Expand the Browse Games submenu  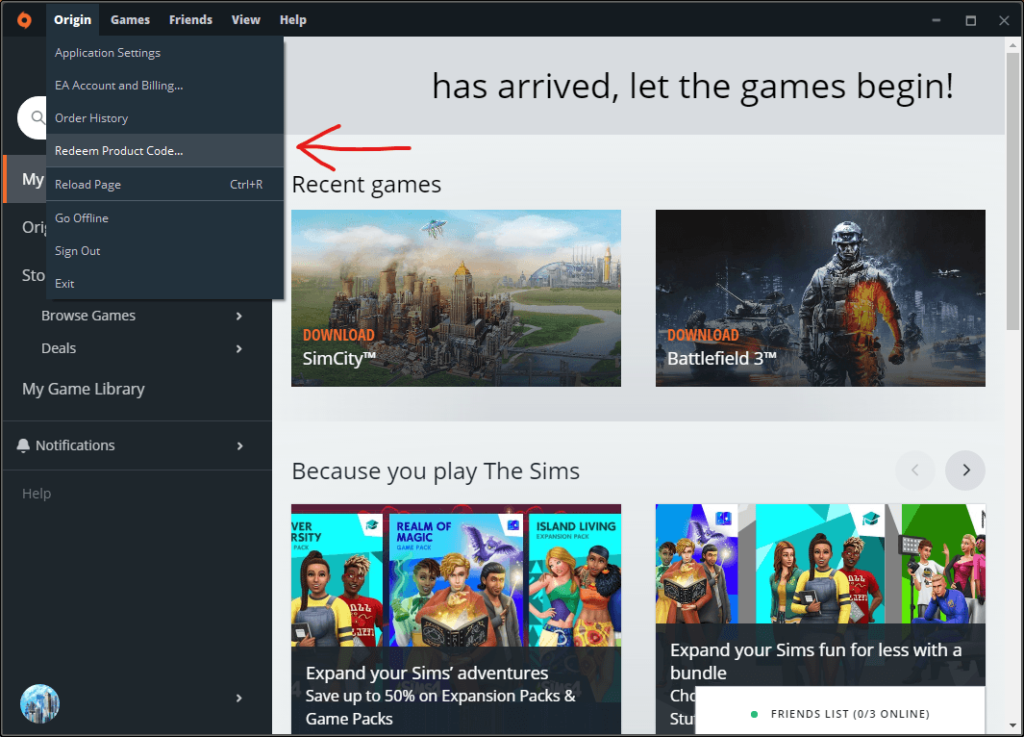(239, 316)
